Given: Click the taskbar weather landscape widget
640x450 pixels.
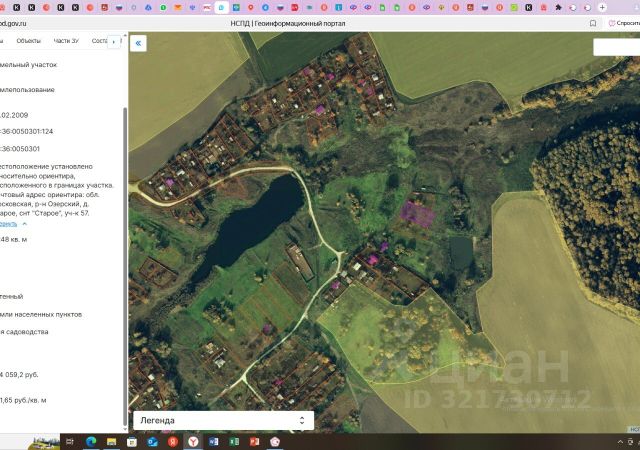Looking at the screenshot, I should pyautogui.click(x=44, y=442).
